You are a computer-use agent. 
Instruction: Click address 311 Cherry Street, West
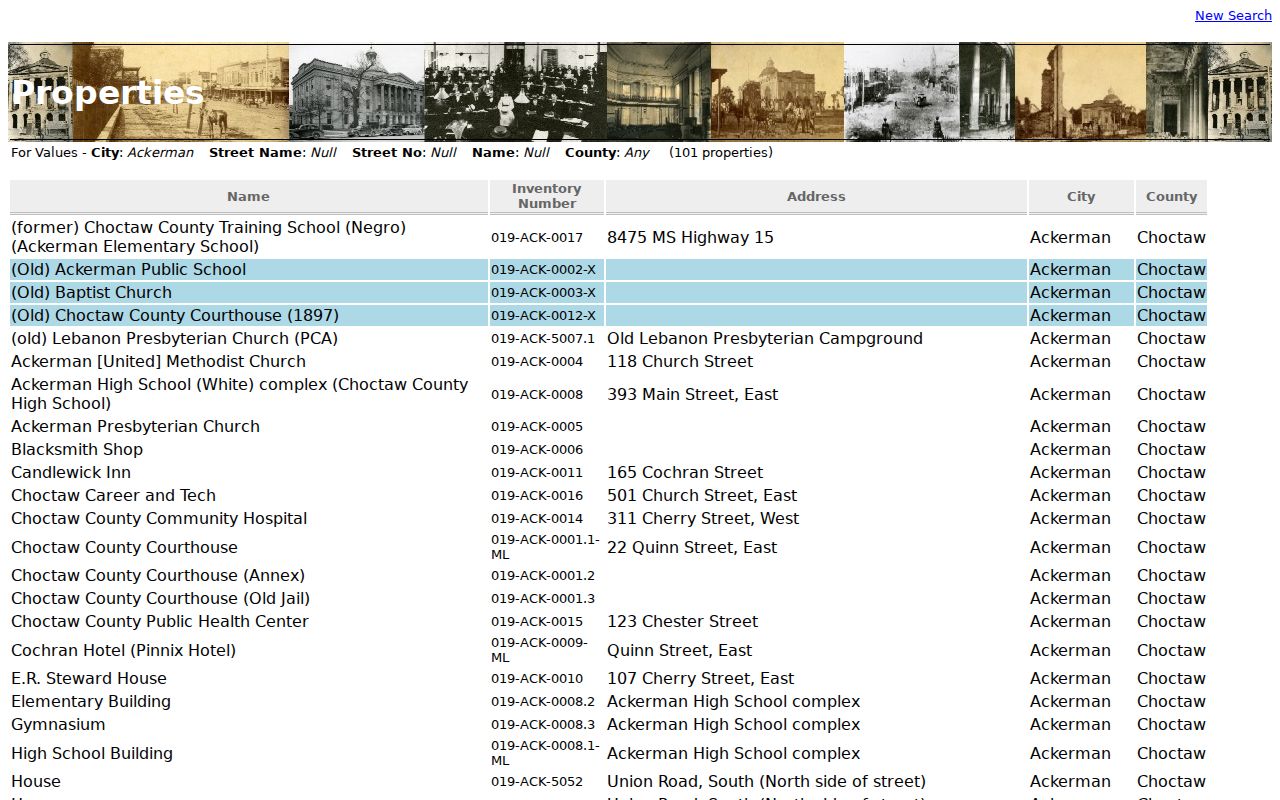[703, 518]
